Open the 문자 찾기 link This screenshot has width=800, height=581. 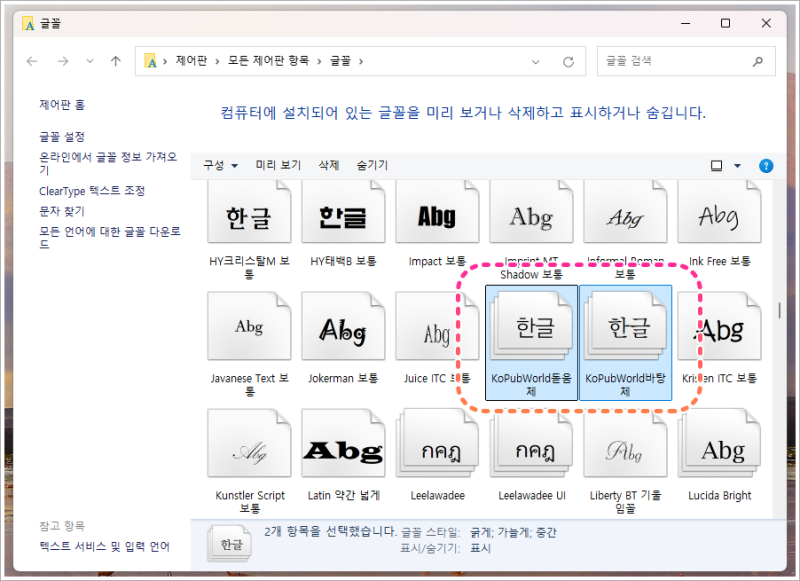[x=62, y=211]
